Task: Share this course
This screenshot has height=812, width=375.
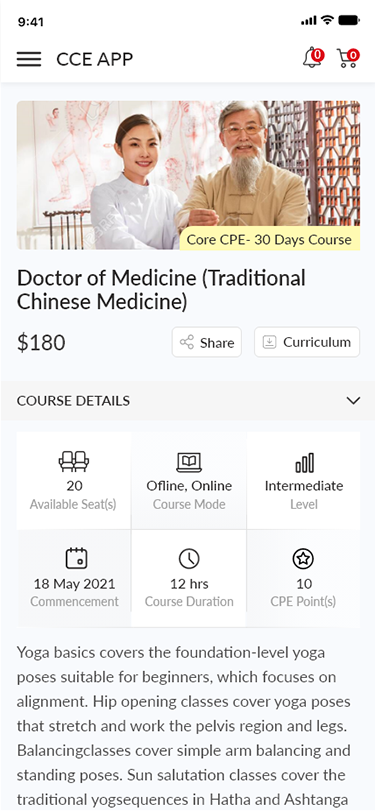Action: 207,342
